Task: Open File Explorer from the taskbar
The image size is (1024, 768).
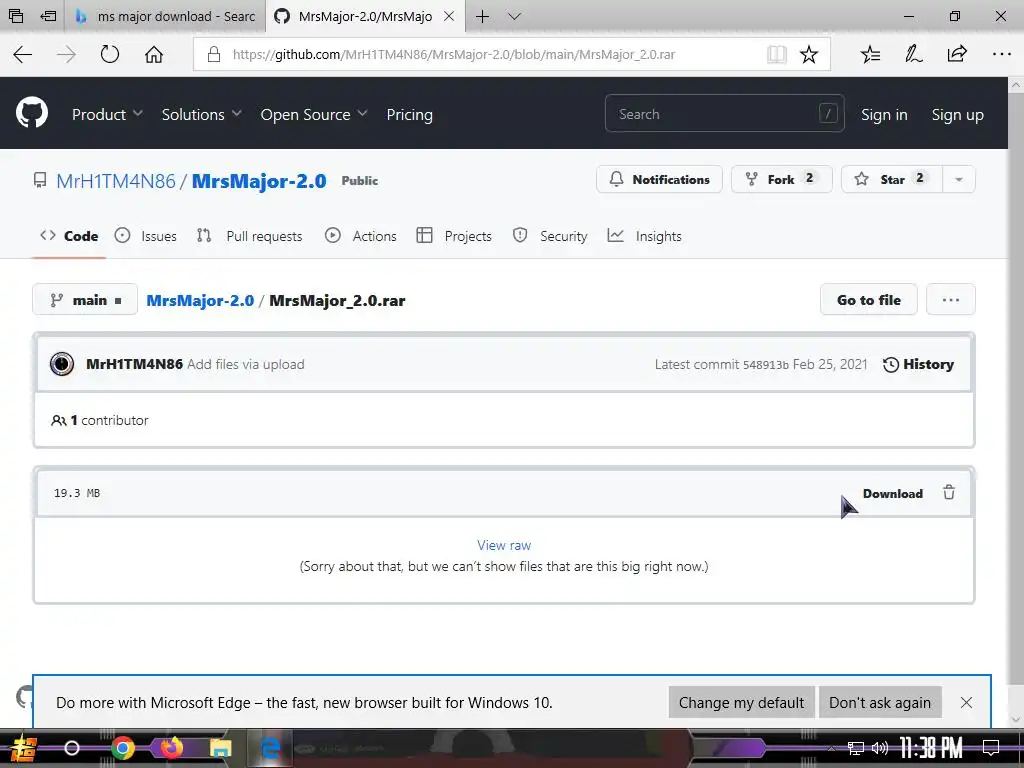Action: point(221,748)
